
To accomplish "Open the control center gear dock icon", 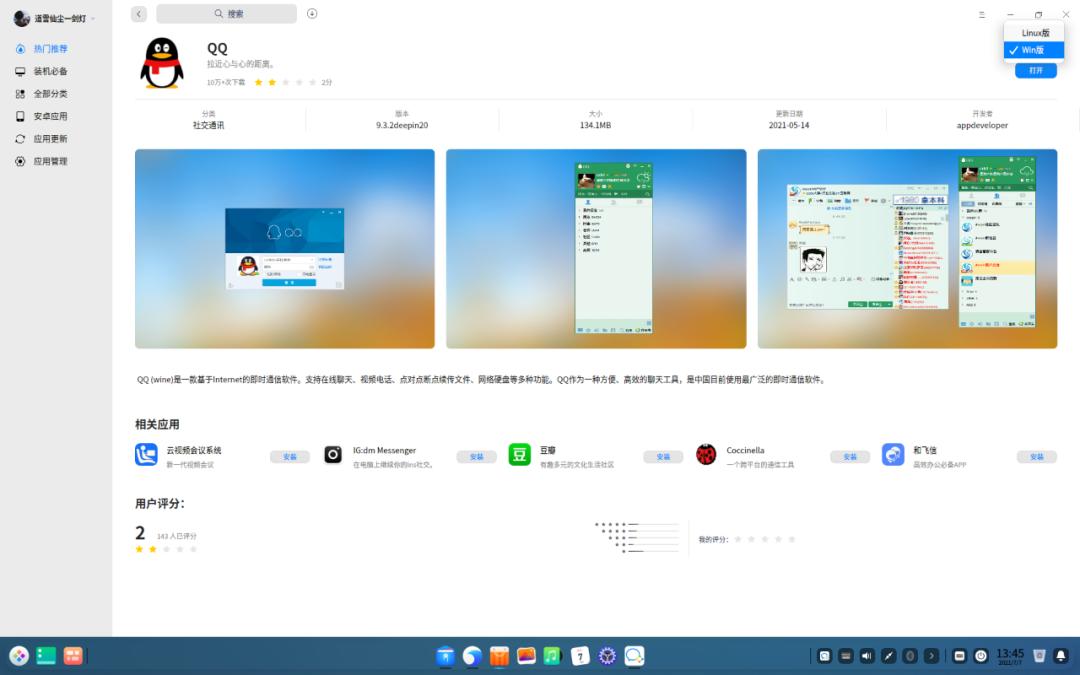I will click(607, 656).
